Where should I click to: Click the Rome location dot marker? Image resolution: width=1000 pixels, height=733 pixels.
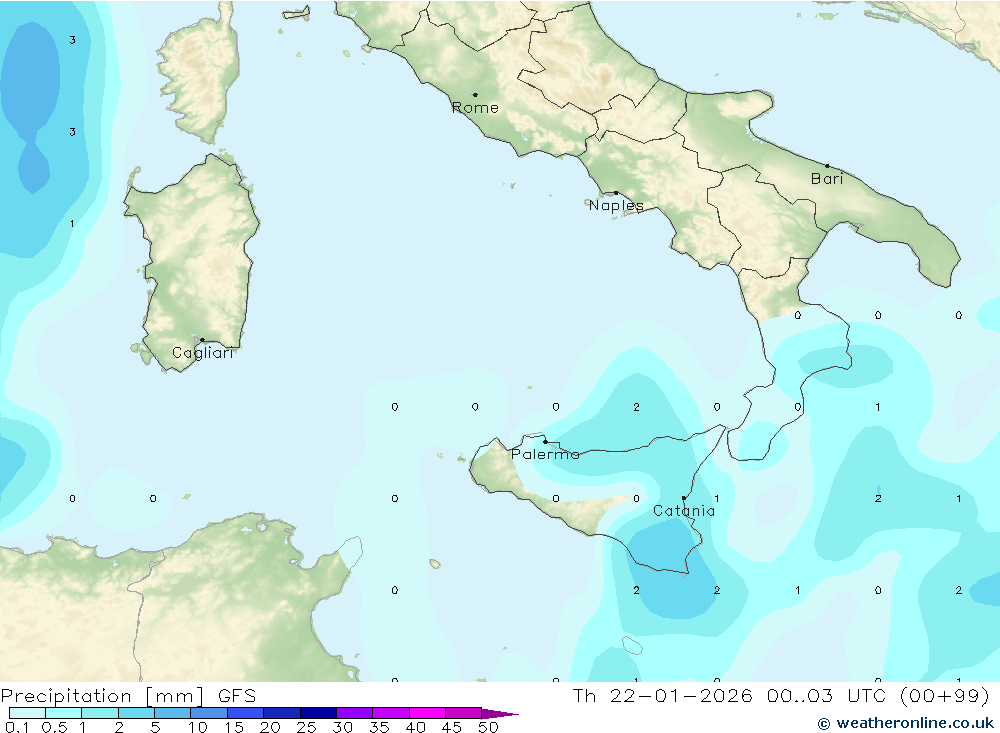[x=475, y=94]
